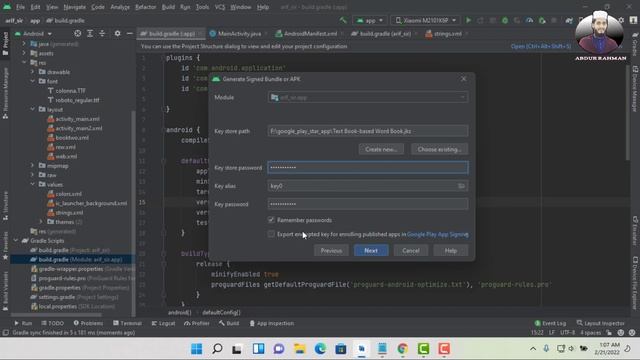This screenshot has width=640, height=360.
Task: Click the Next button
Action: point(371,250)
